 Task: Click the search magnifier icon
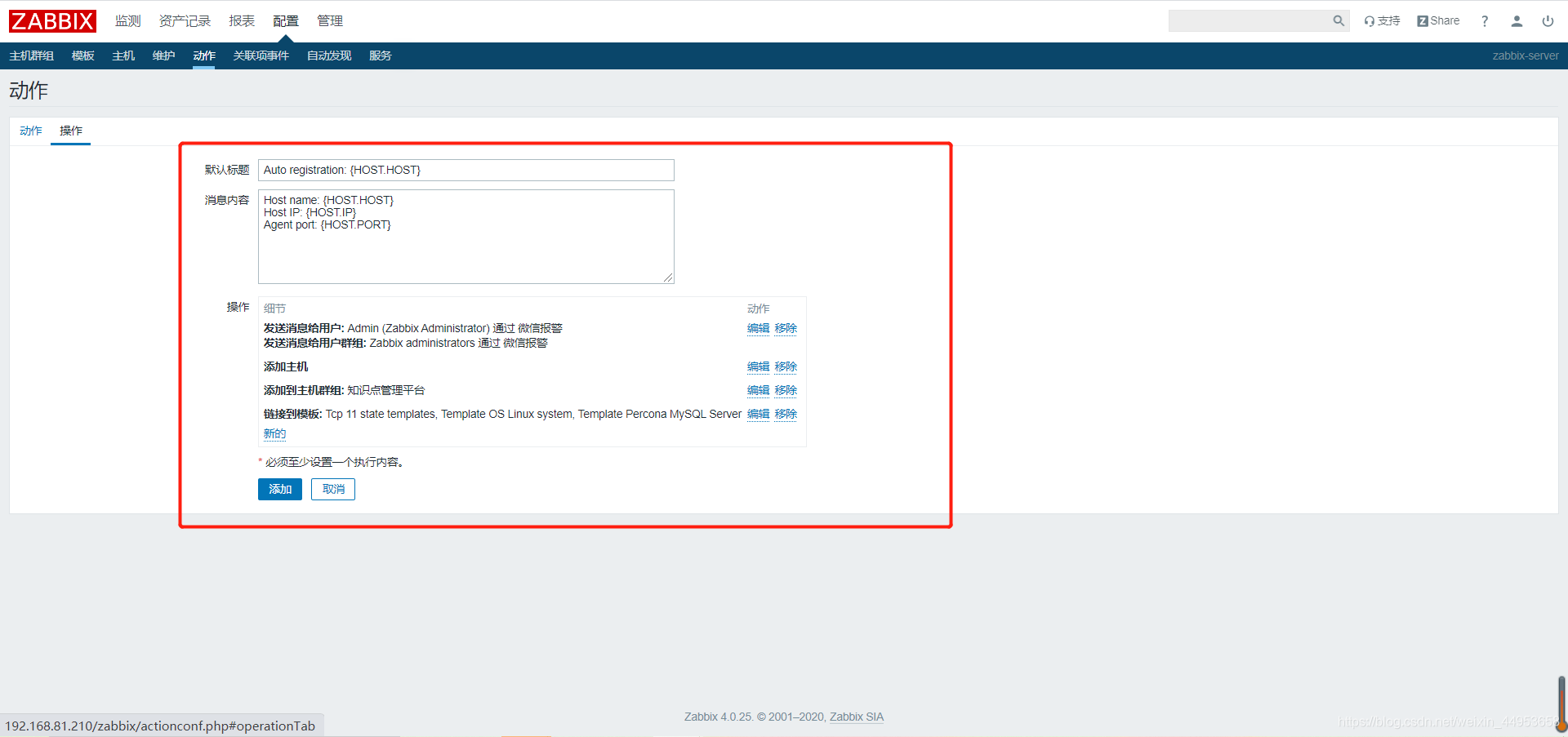(1339, 21)
